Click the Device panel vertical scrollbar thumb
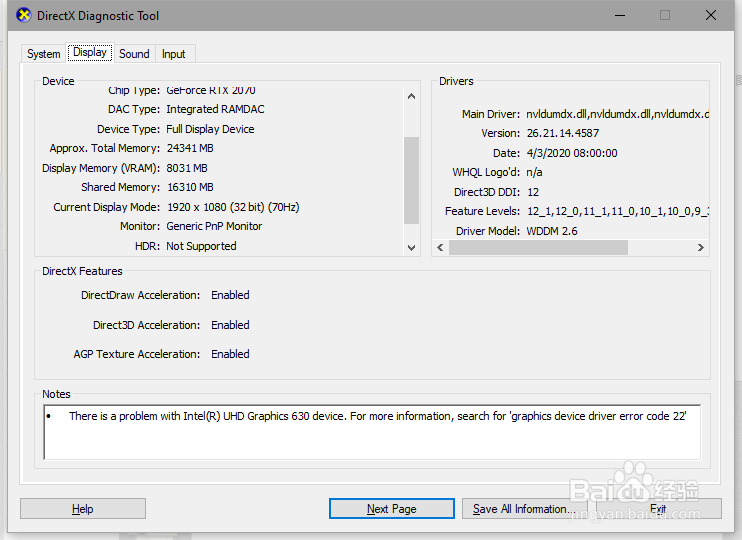This screenshot has width=742, height=540. pos(411,180)
